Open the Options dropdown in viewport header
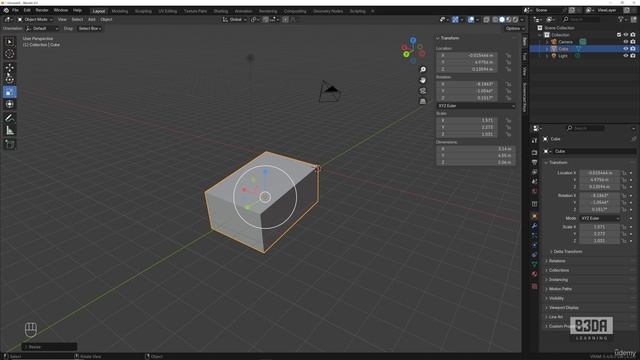Image resolution: width=640 pixels, height=360 pixels. coord(514,29)
